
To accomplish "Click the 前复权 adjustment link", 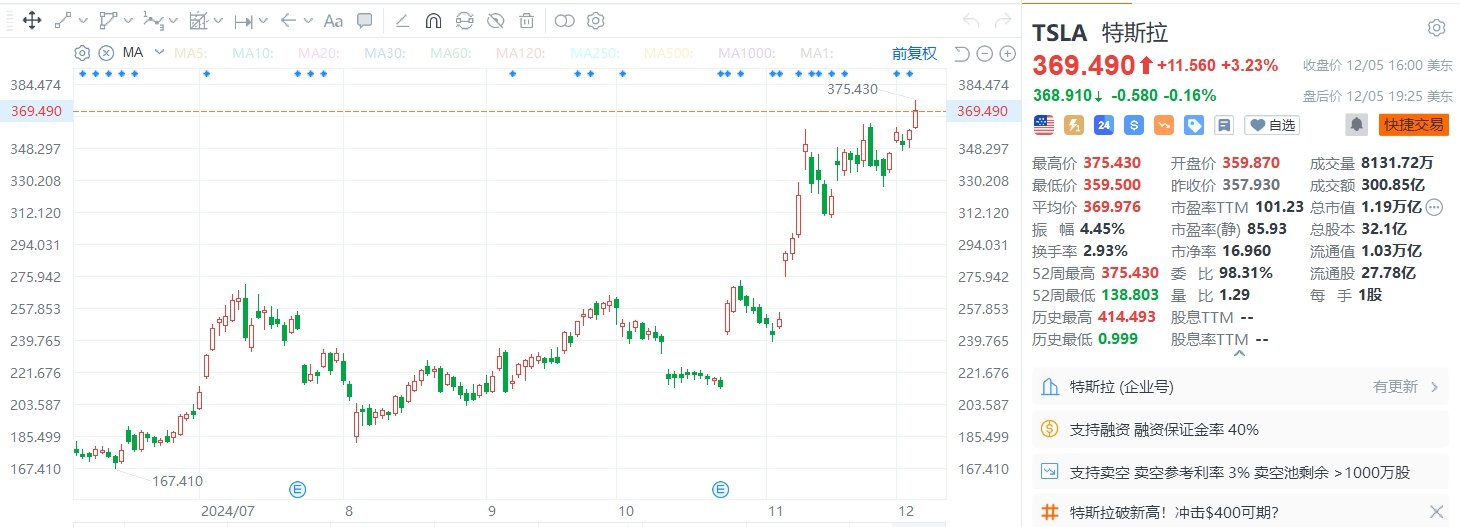I will click(x=914, y=53).
